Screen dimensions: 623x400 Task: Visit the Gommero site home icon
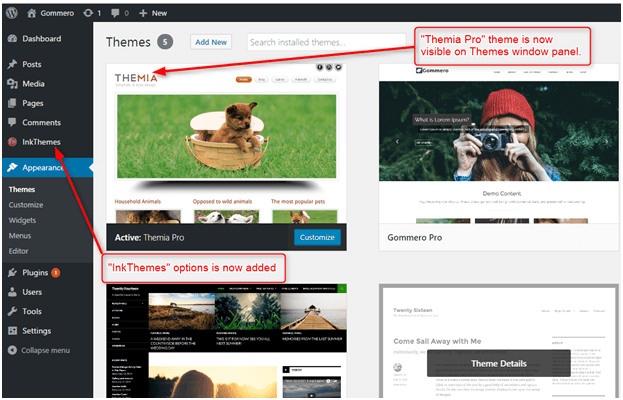(31, 13)
